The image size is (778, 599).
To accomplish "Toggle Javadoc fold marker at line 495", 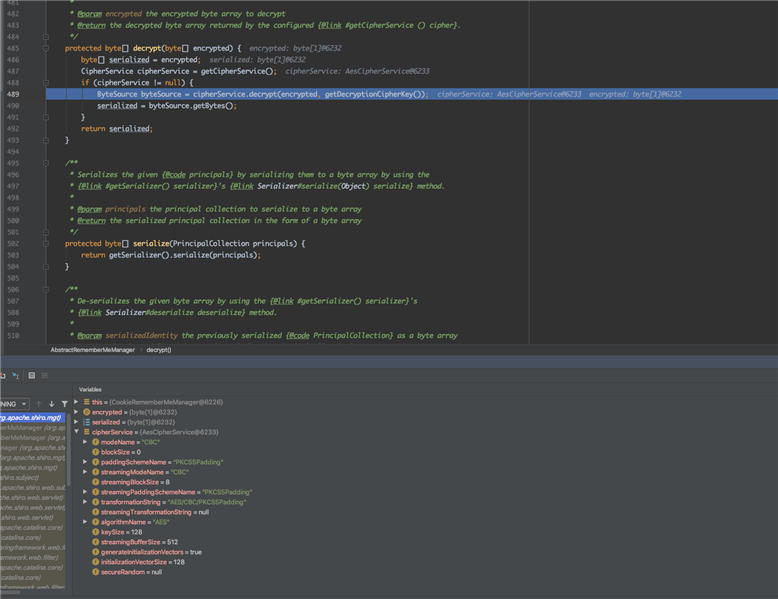I will coord(46,163).
